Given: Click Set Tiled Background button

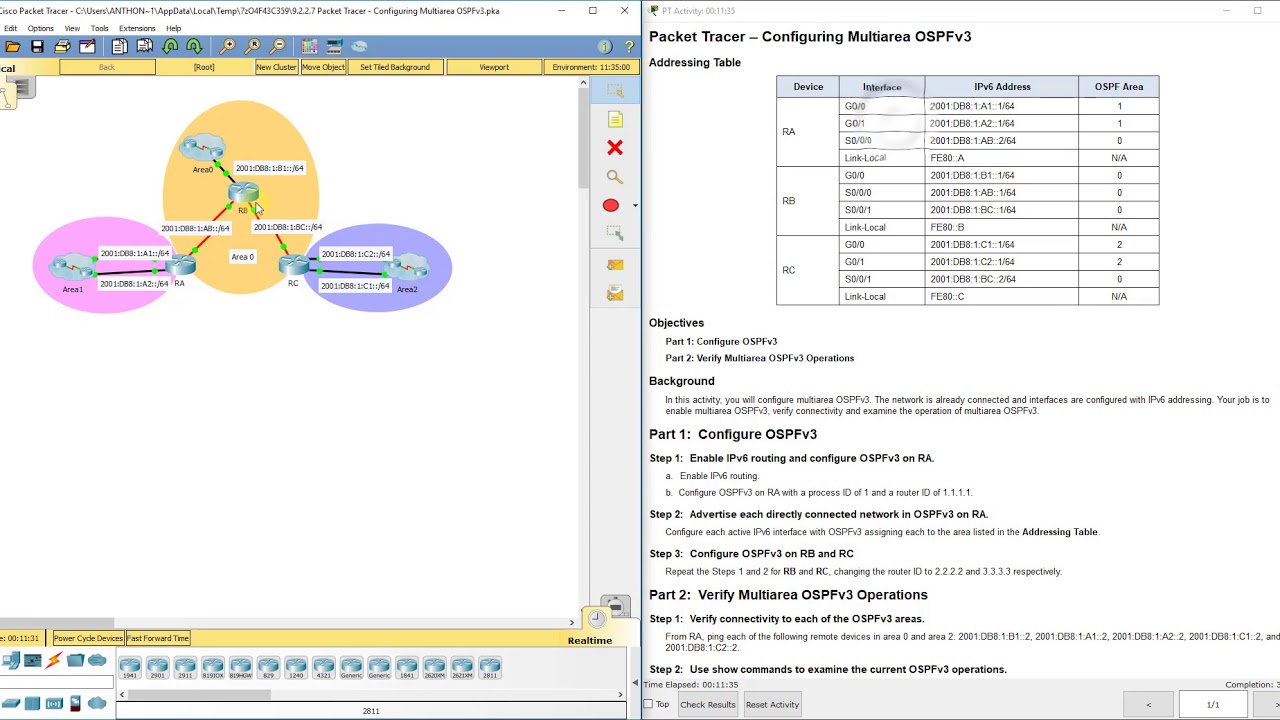Looking at the screenshot, I should (395, 67).
